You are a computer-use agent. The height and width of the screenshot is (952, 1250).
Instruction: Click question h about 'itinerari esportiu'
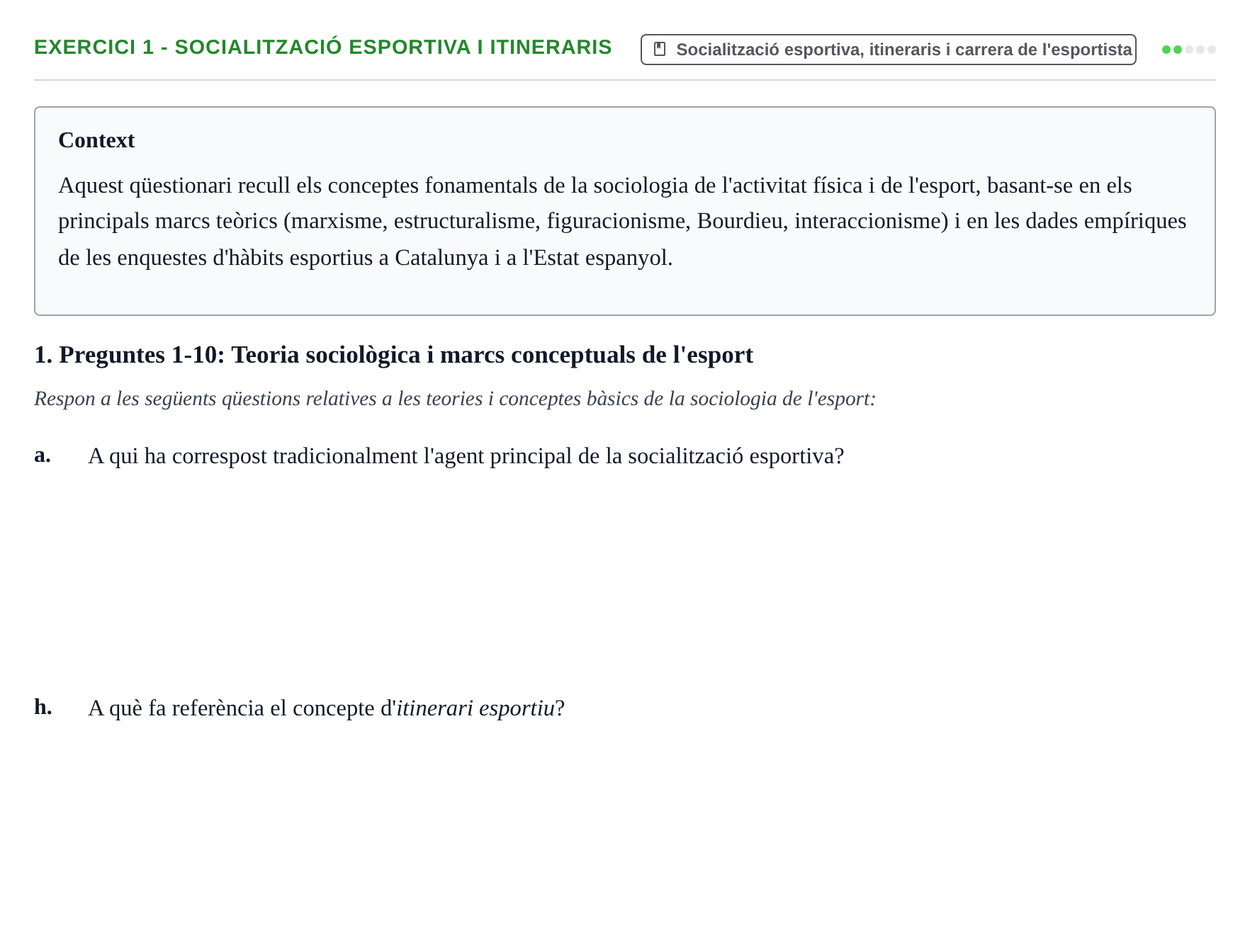coord(327,708)
